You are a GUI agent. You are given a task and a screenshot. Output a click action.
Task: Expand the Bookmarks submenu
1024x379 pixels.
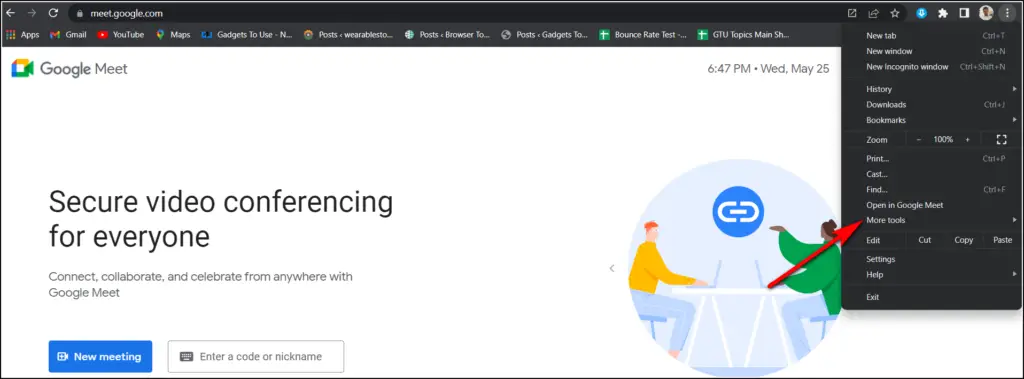(x=931, y=120)
